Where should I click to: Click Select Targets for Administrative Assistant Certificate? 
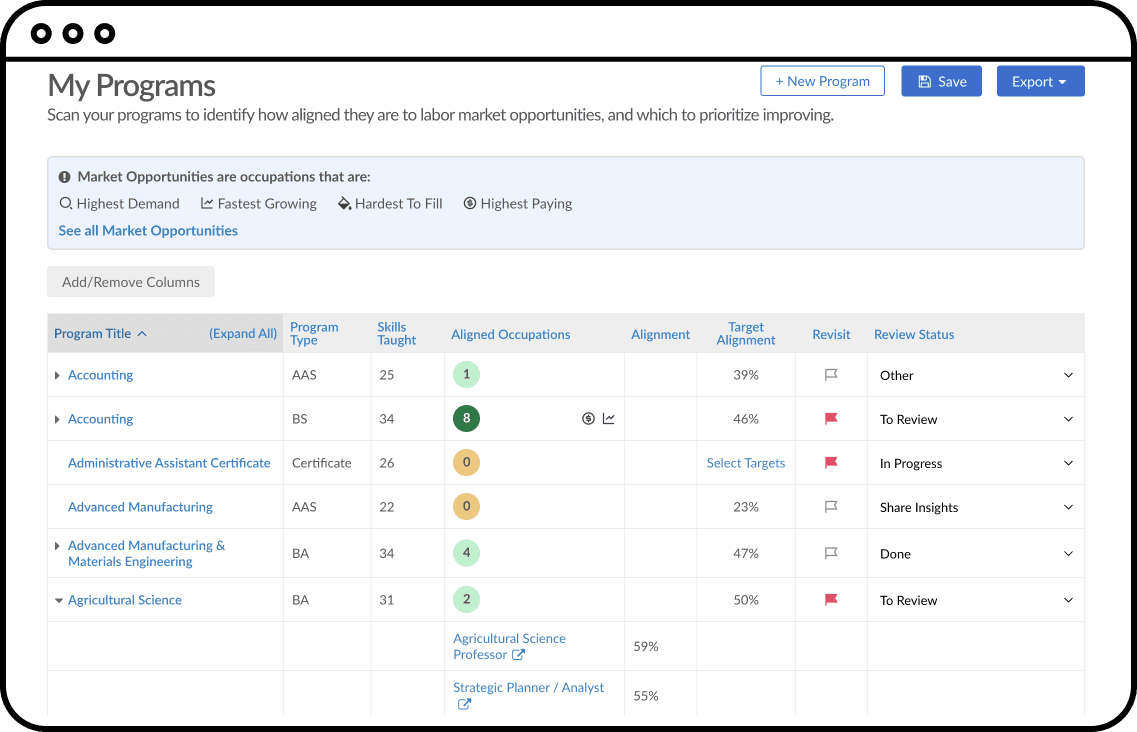(746, 463)
